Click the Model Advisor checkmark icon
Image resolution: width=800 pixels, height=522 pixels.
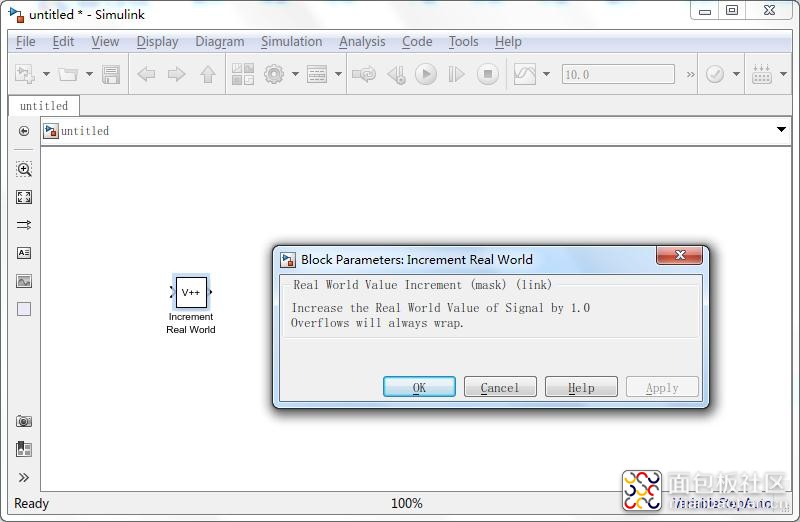click(x=715, y=74)
